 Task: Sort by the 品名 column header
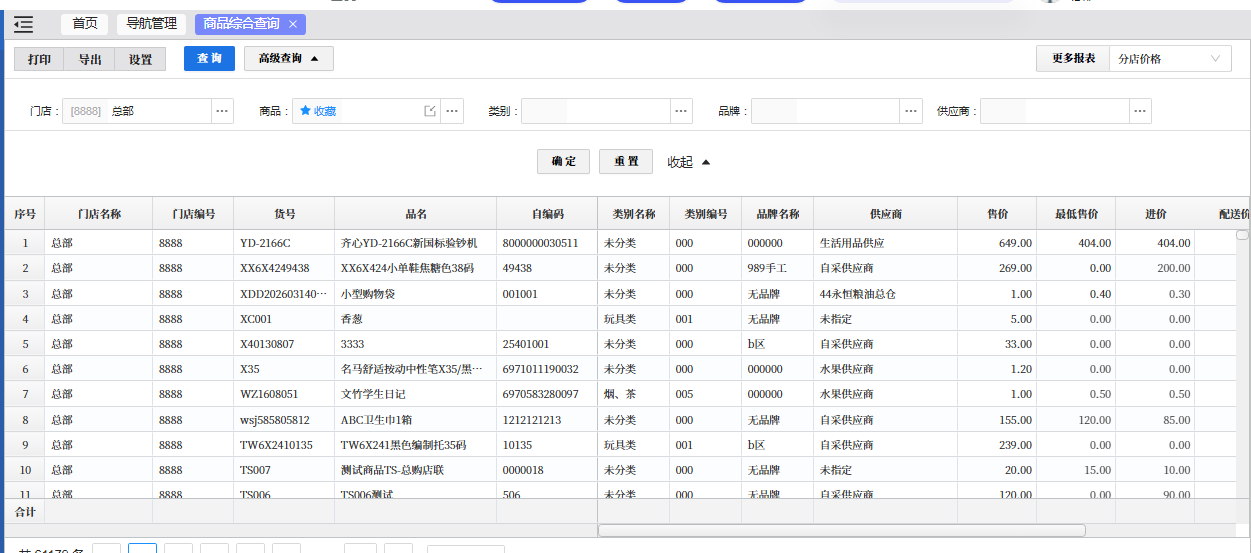tap(416, 214)
